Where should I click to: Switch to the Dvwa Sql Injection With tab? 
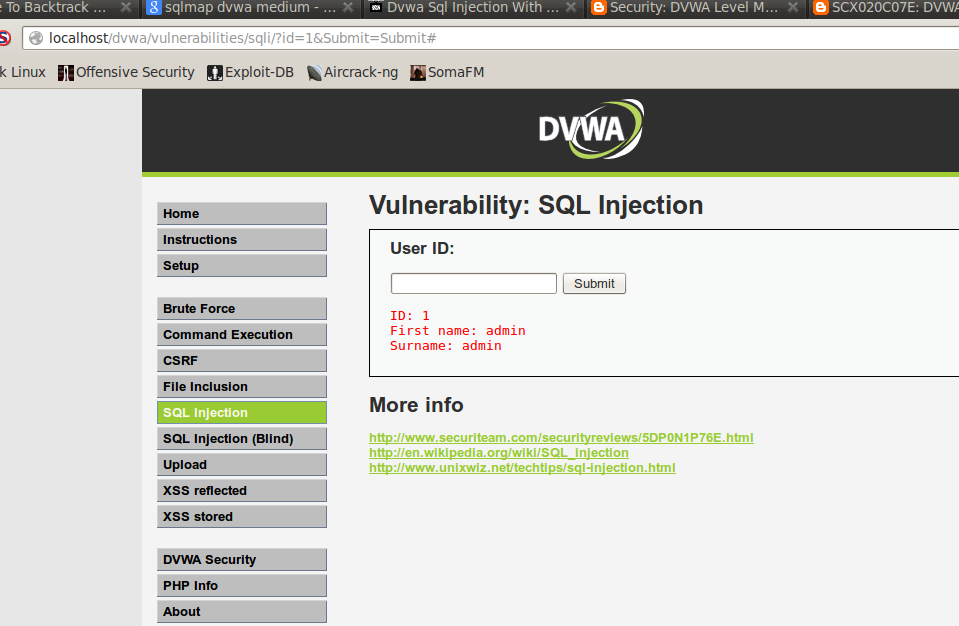point(470,8)
